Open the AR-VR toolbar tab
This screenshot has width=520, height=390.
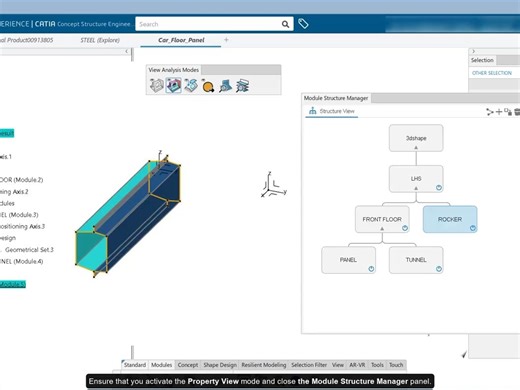coord(357,365)
